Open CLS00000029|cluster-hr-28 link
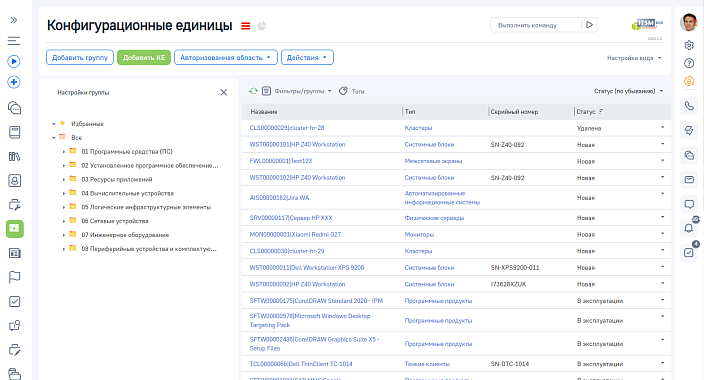The image size is (704, 380). coord(287,128)
